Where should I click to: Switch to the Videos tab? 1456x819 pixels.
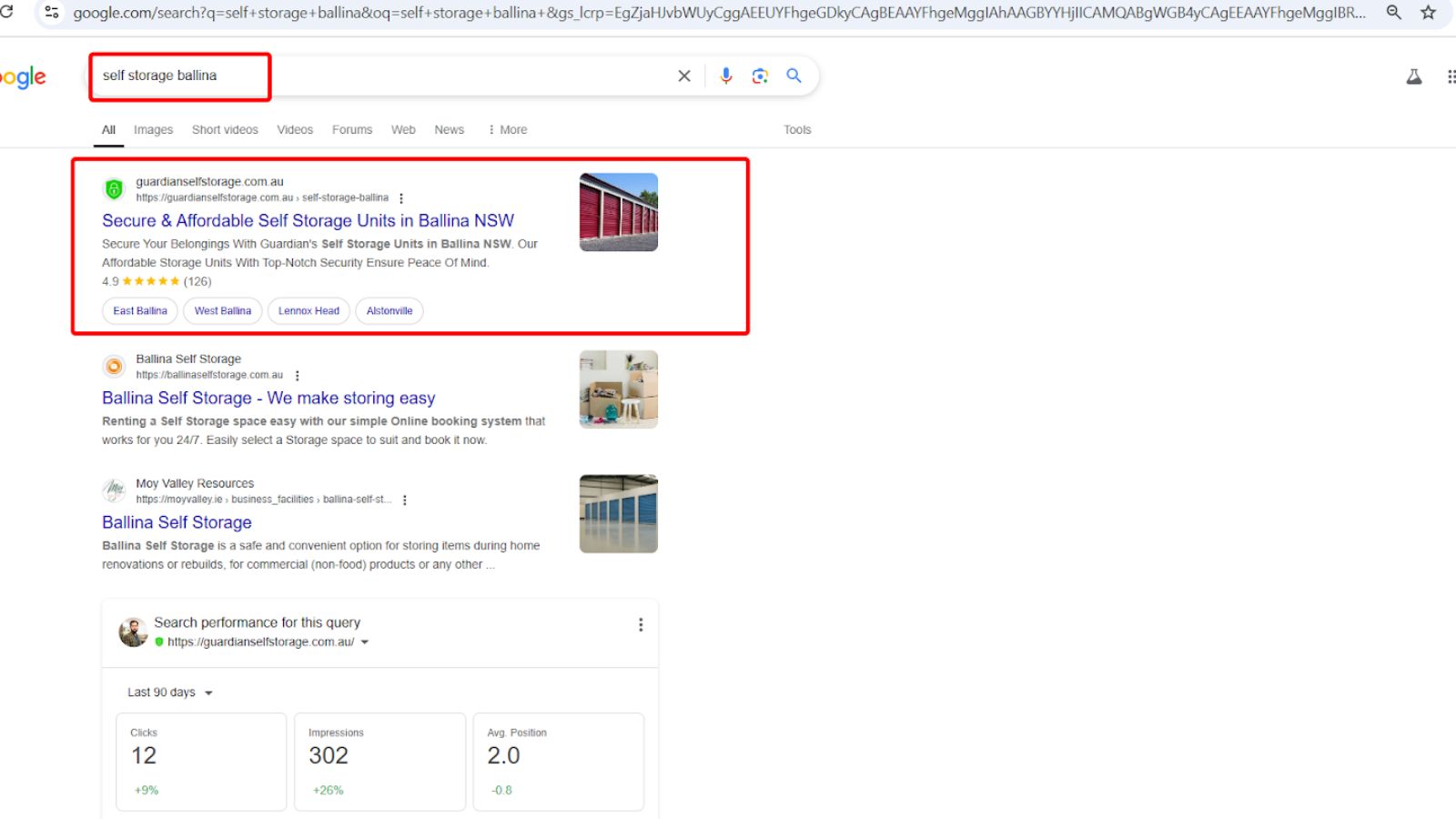[x=295, y=129]
